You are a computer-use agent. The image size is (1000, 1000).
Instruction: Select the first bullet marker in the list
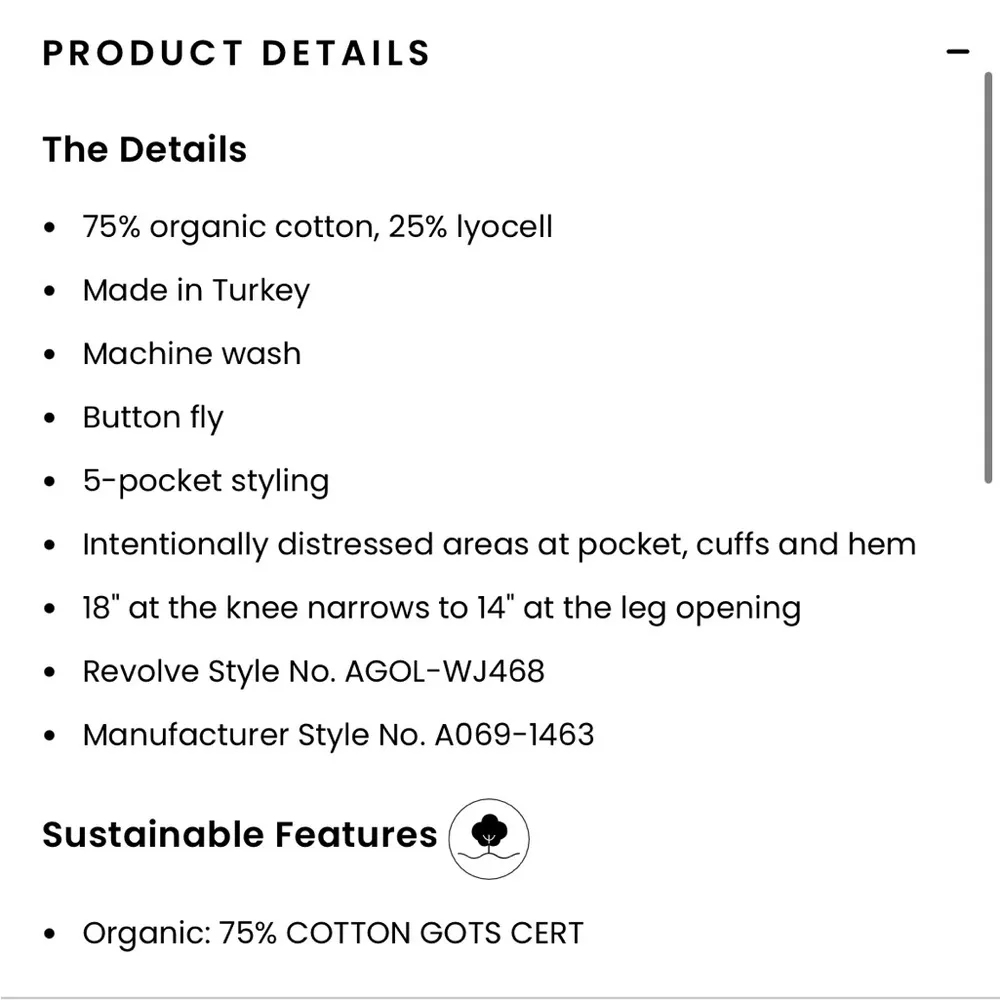(x=50, y=226)
